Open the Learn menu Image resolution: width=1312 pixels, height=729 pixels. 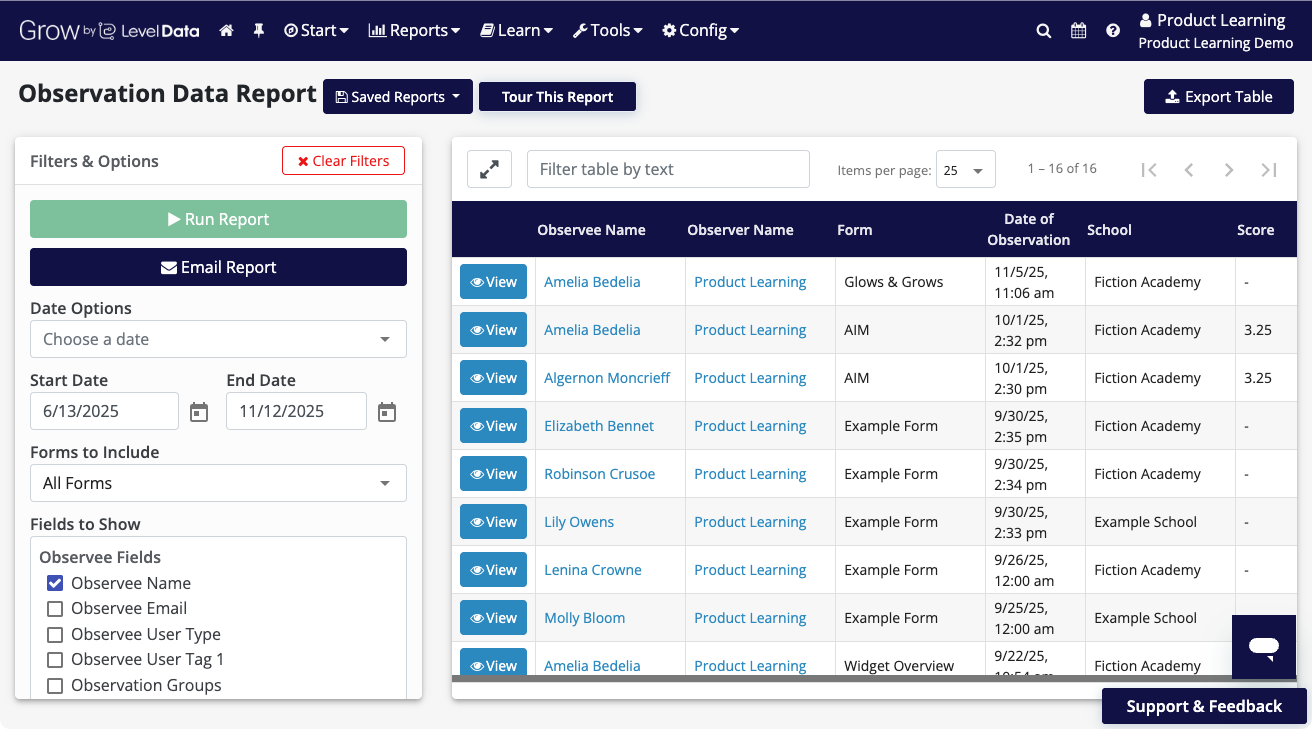tap(516, 31)
